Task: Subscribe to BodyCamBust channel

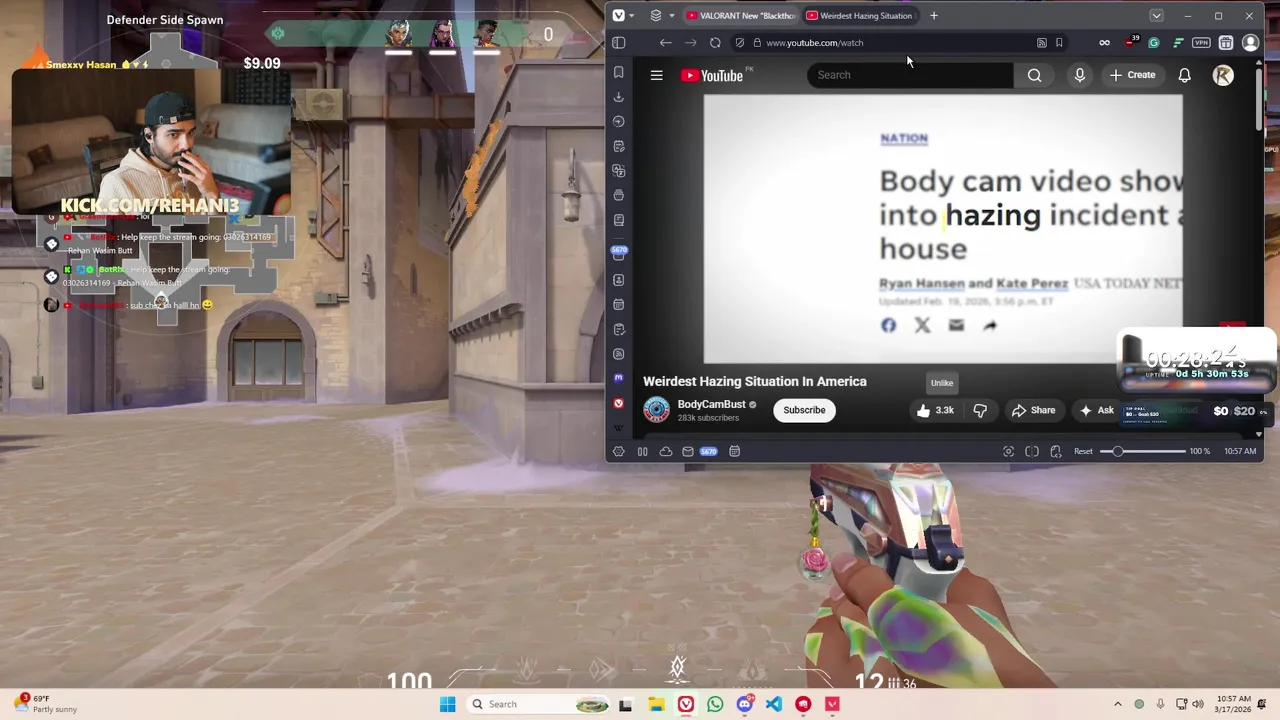Action: 804,410
